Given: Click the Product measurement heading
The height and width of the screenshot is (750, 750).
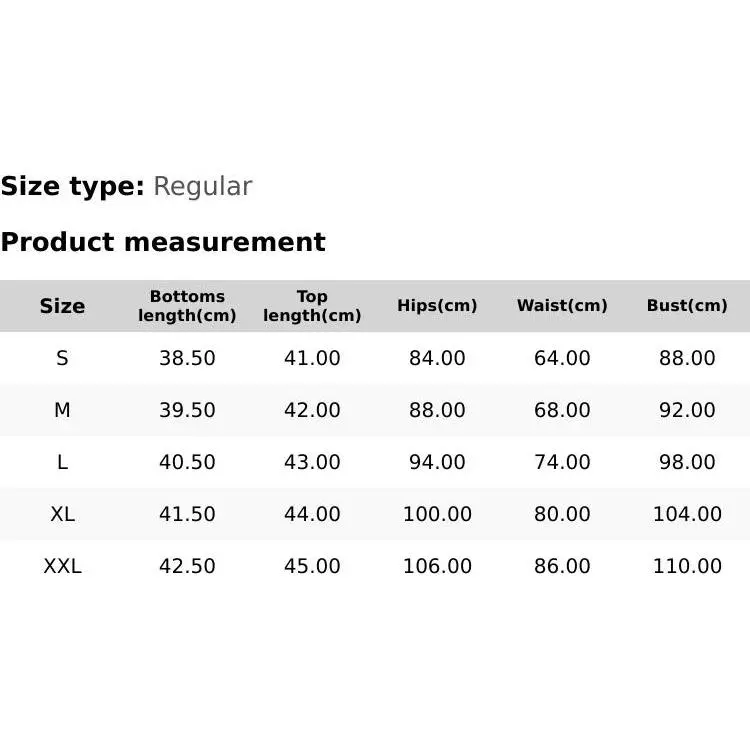Looking at the screenshot, I should (x=163, y=242).
